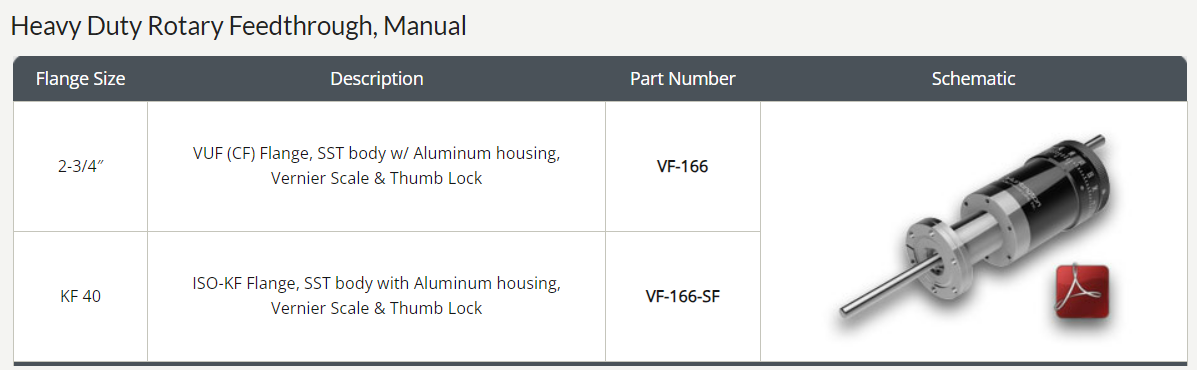Screen dimensions: 1197x370
Task: Open the PDF schematic icon
Action: [x=1082, y=291]
